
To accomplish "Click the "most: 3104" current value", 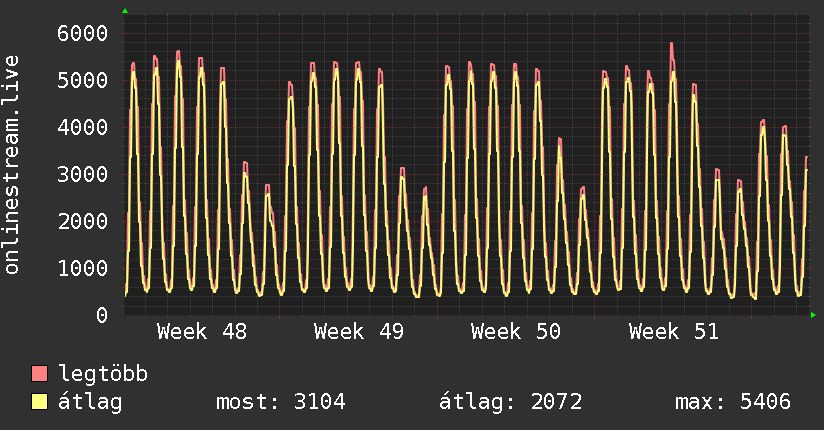I will click(x=281, y=402).
